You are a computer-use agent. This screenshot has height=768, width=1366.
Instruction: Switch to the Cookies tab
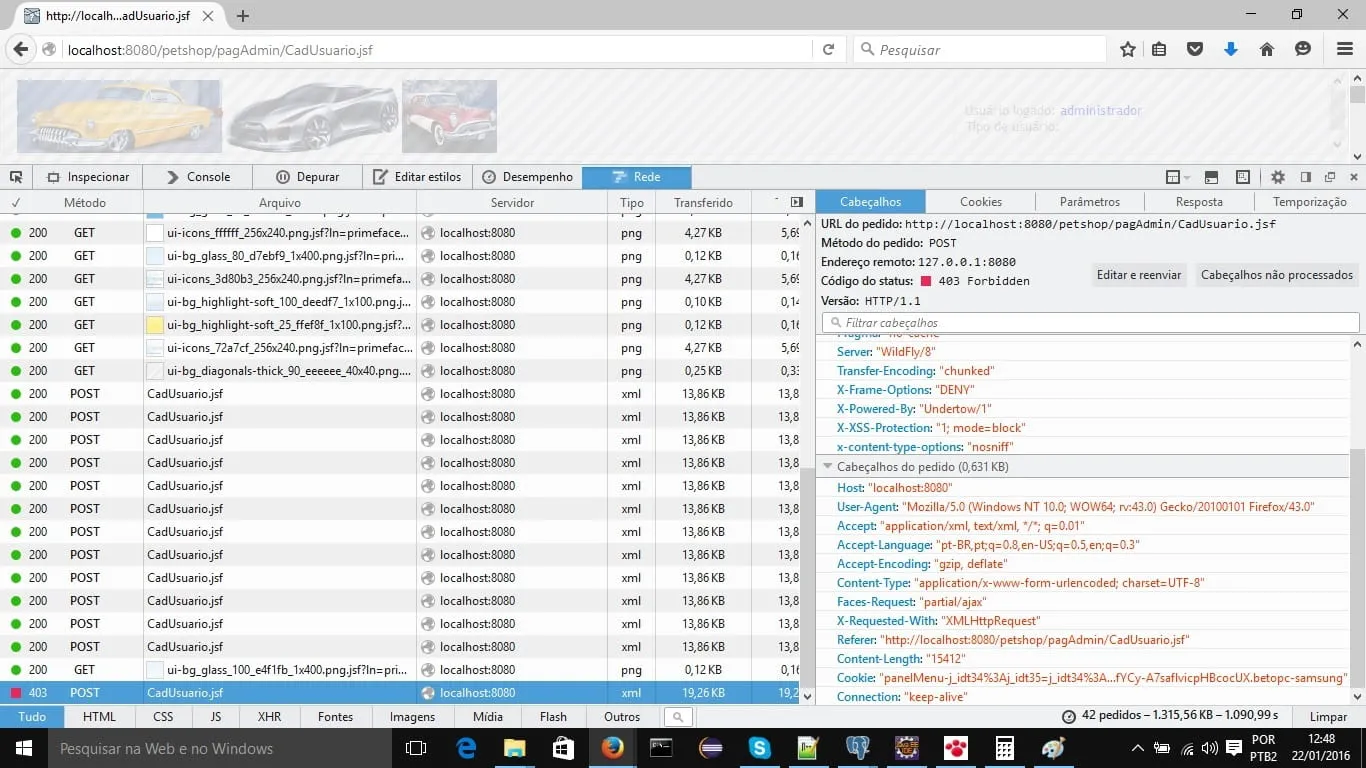tap(980, 202)
